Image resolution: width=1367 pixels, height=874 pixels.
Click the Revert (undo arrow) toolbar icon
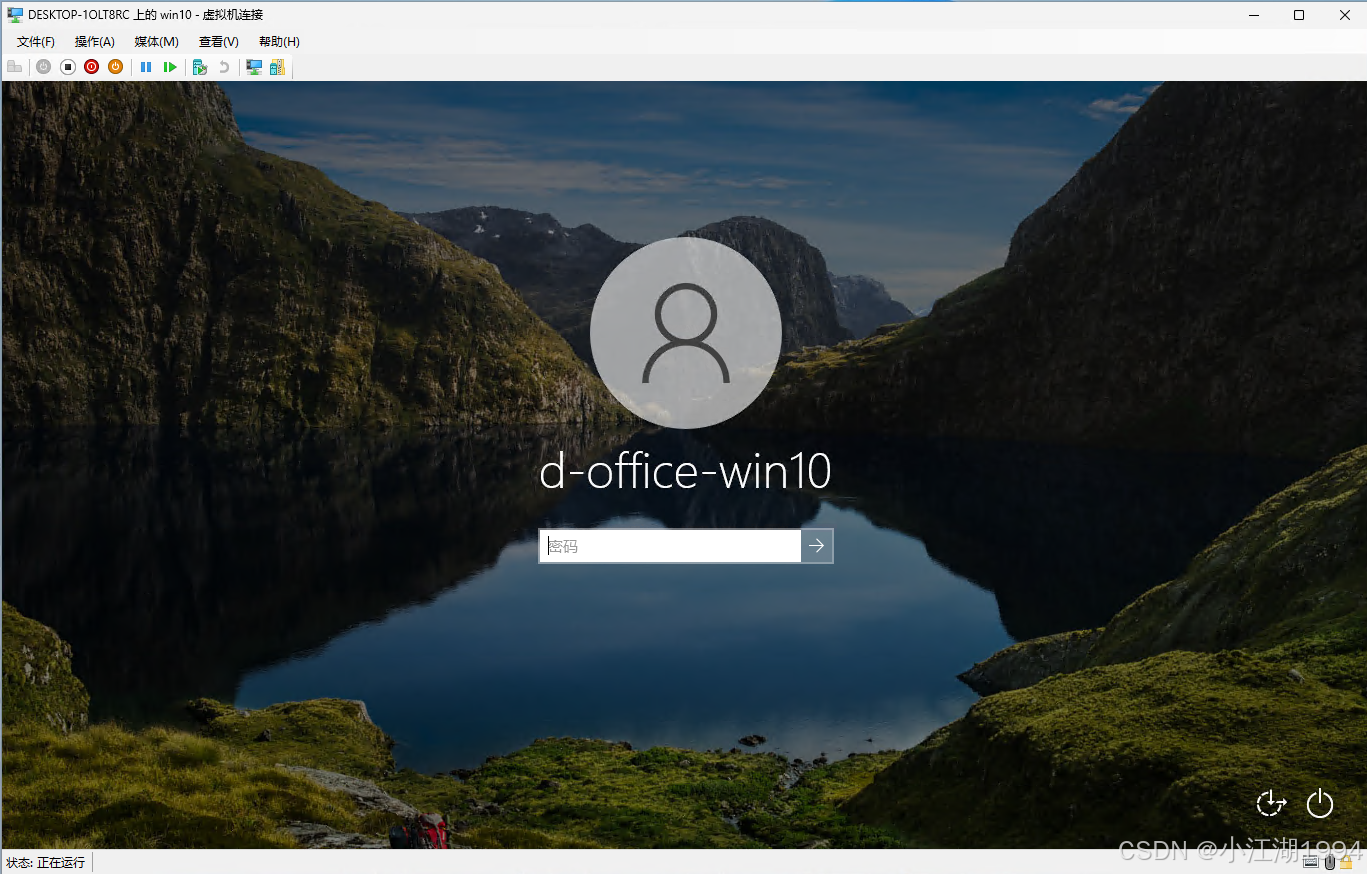click(x=224, y=67)
